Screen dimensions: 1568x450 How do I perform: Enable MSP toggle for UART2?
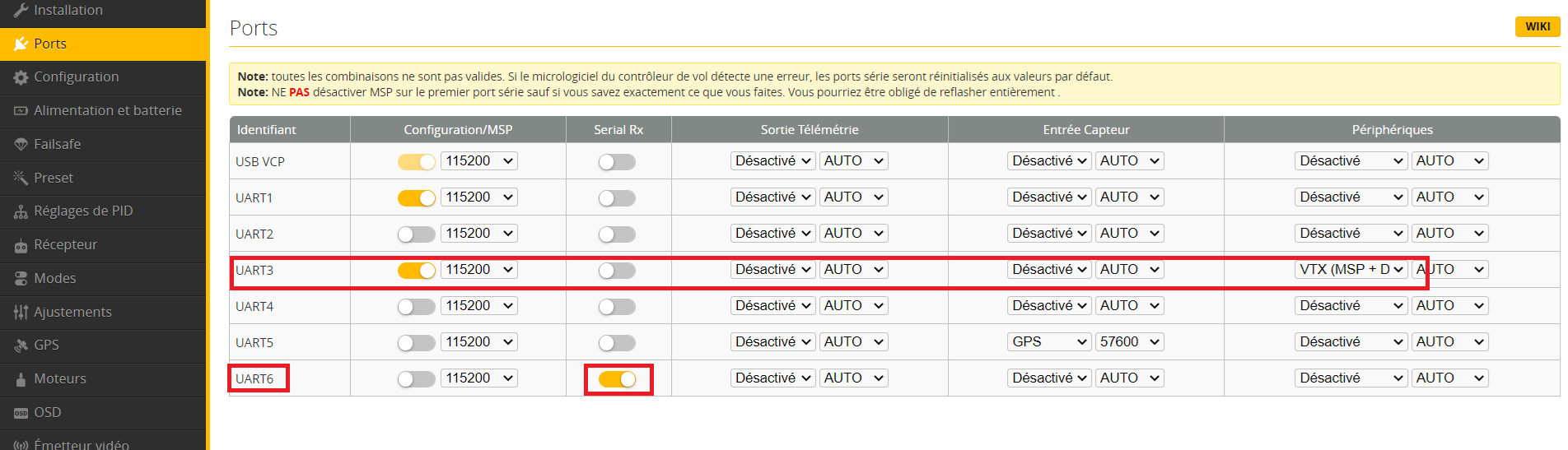point(416,234)
